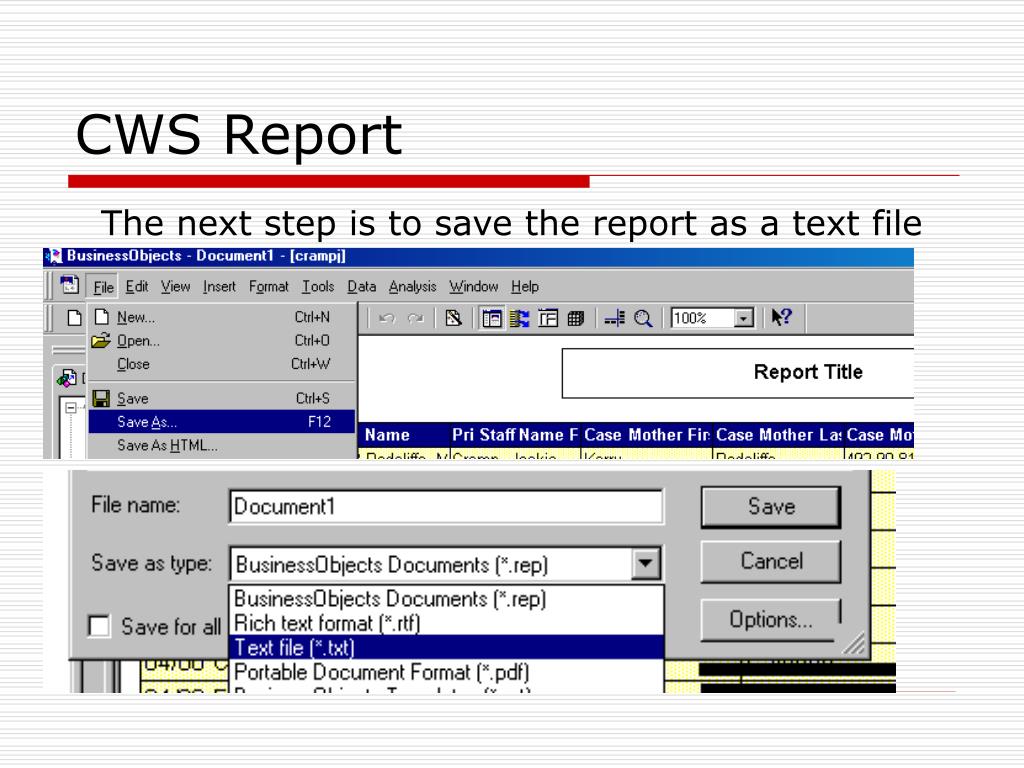
Task: Choose New... from the File menu
Action: 222,317
